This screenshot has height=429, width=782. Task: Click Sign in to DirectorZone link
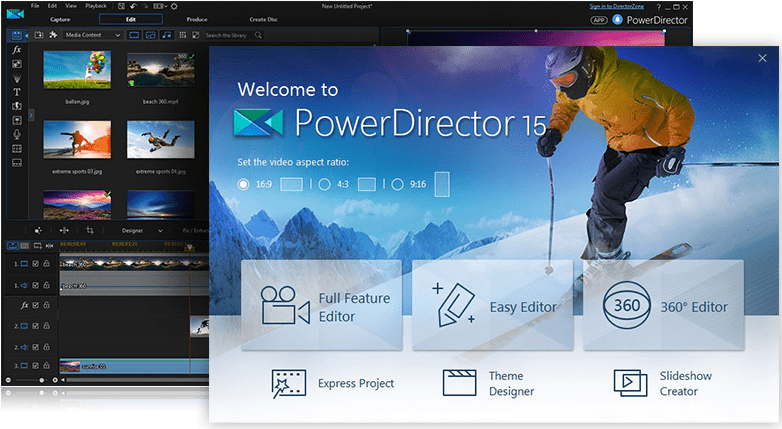click(x=616, y=6)
